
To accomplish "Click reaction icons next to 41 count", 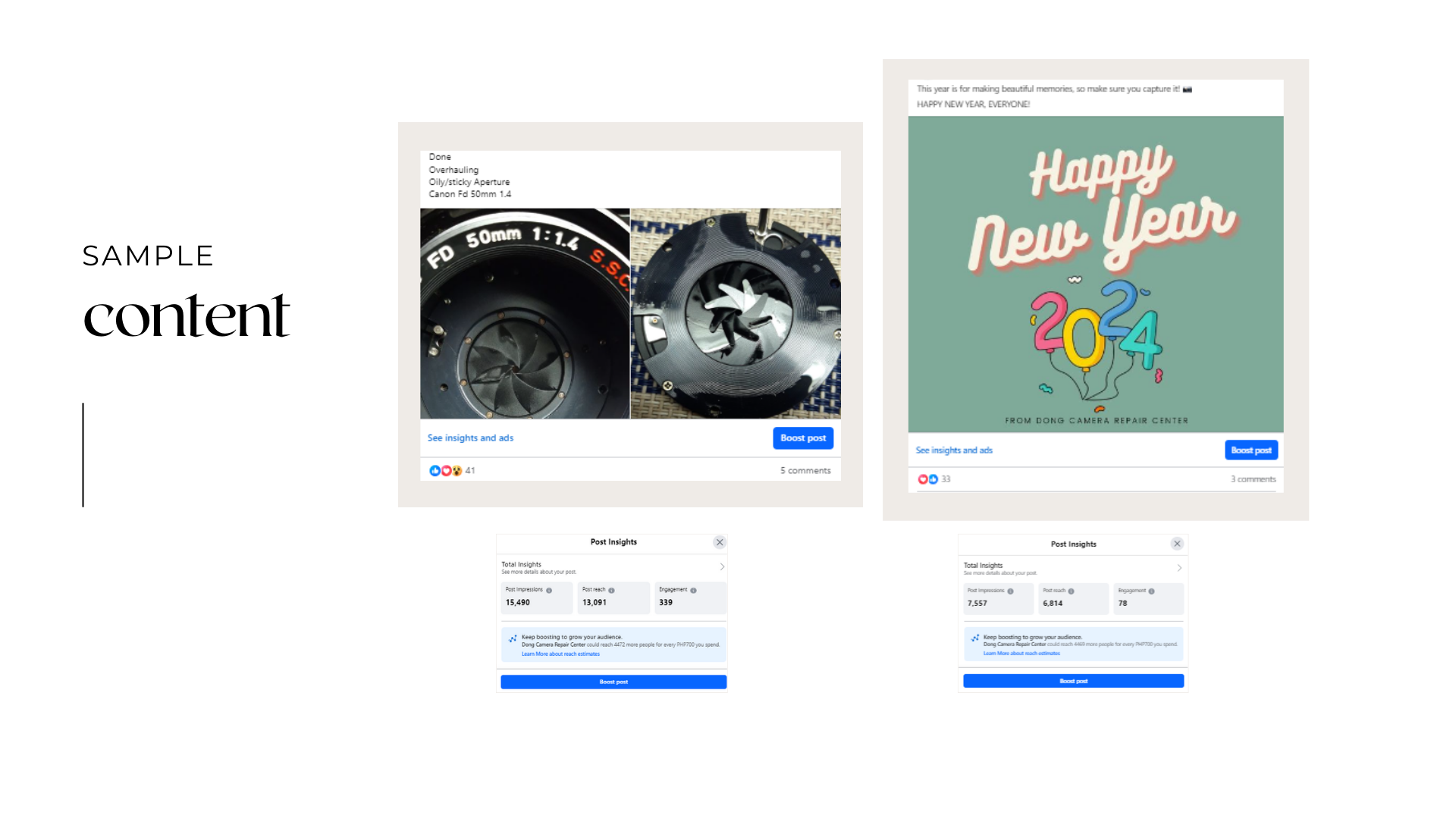I will [x=446, y=470].
